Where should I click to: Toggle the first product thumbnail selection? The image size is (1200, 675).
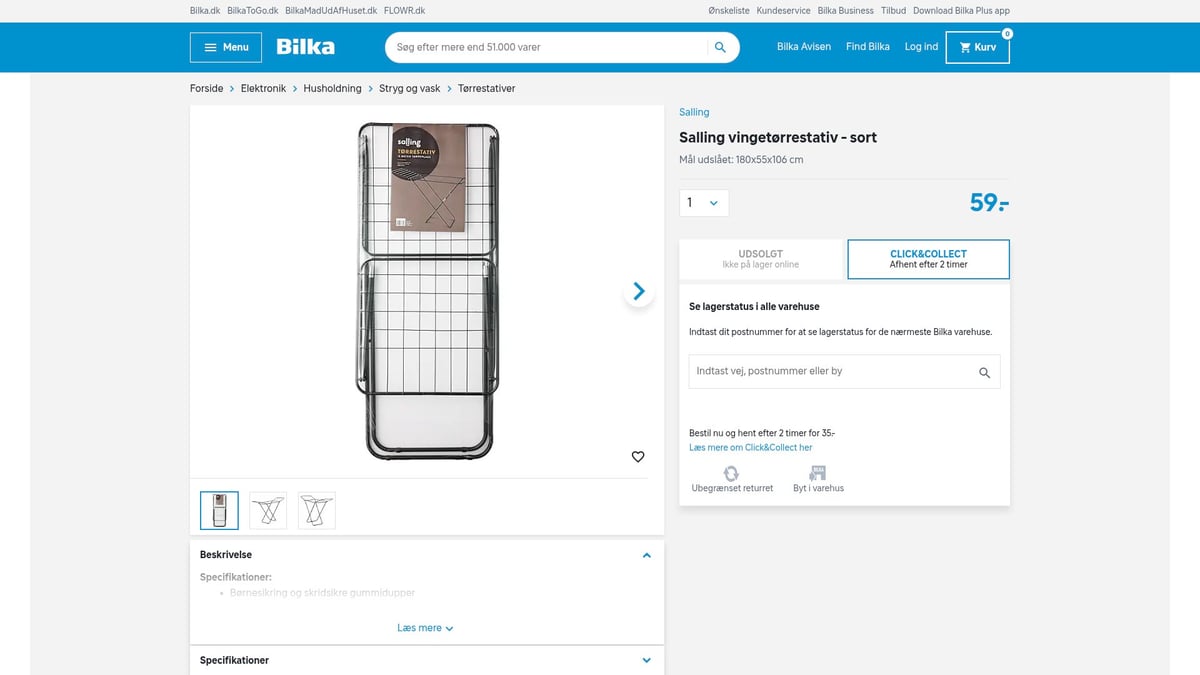click(219, 510)
